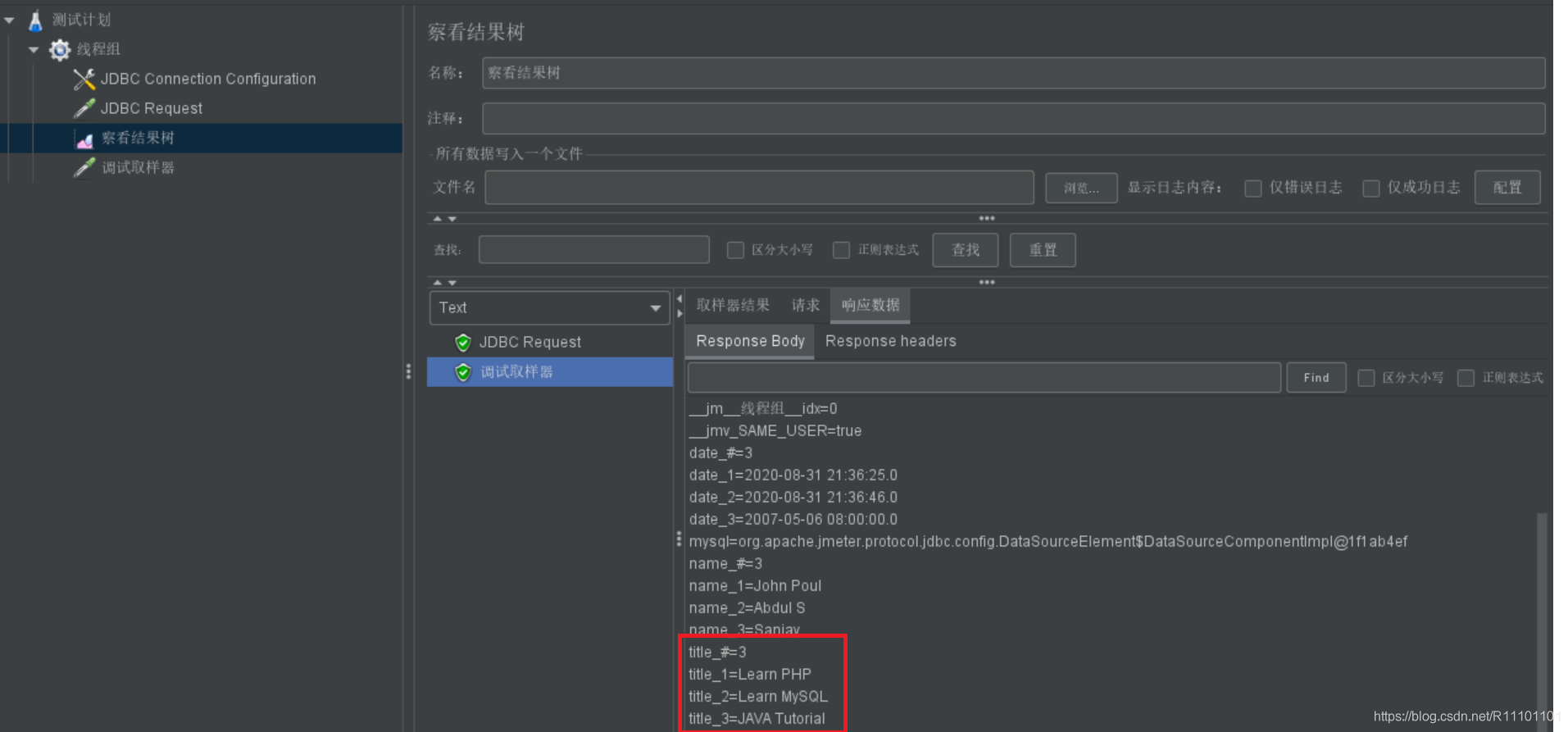Select the Response Body tab
Screen dimensions: 1568x732
click(750, 341)
